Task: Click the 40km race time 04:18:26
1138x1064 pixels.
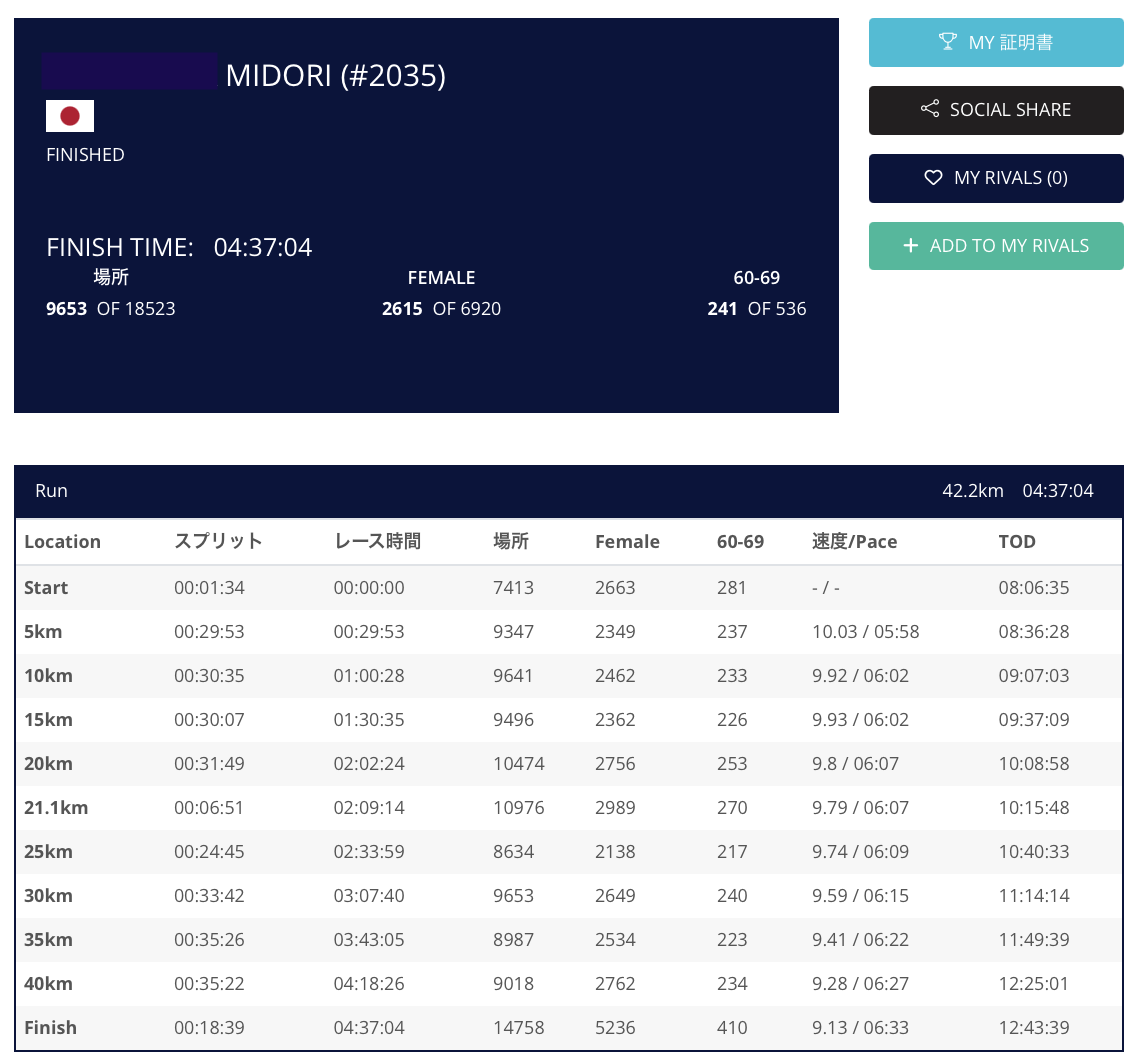Action: pos(369,984)
